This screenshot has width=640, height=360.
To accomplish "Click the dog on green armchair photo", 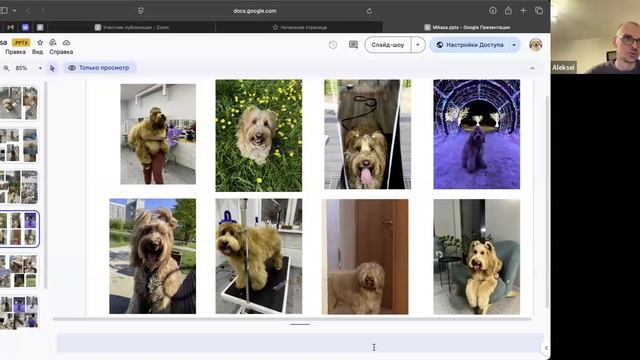I will (477, 257).
